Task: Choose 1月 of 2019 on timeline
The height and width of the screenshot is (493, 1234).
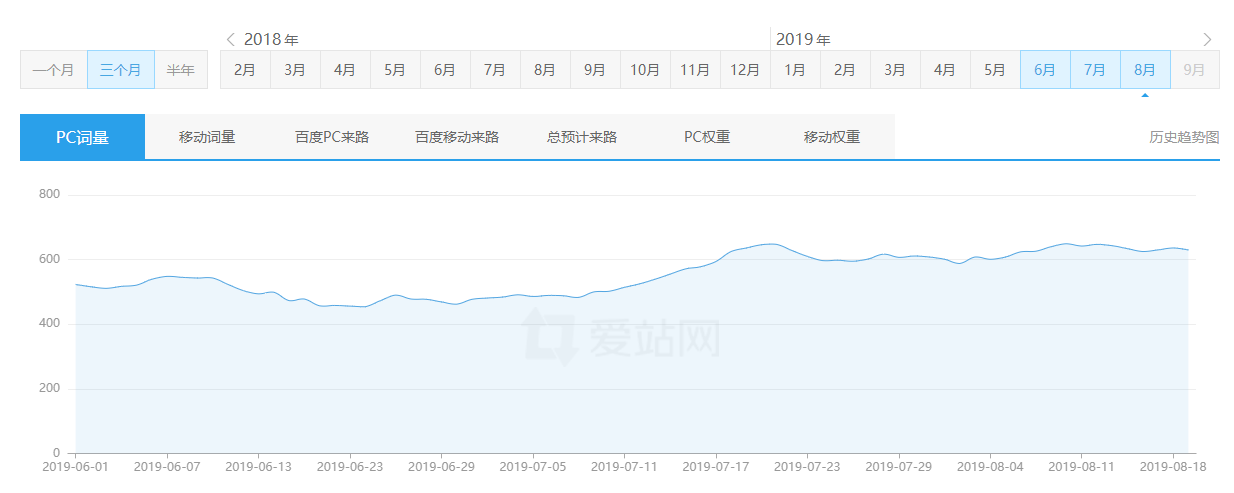Action: click(x=795, y=70)
